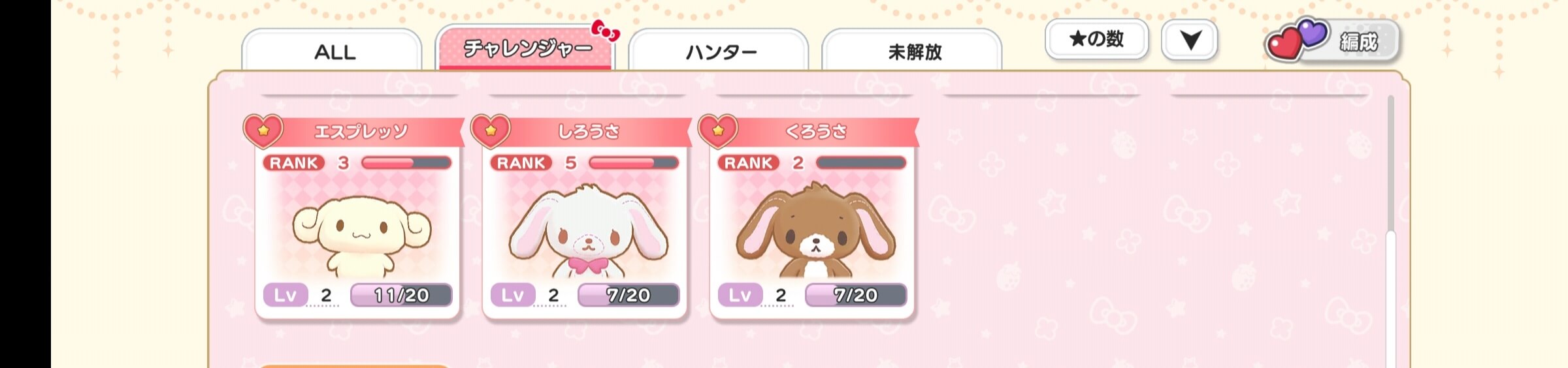Click the RANK 5 progress bar on しろうさ

634,162
